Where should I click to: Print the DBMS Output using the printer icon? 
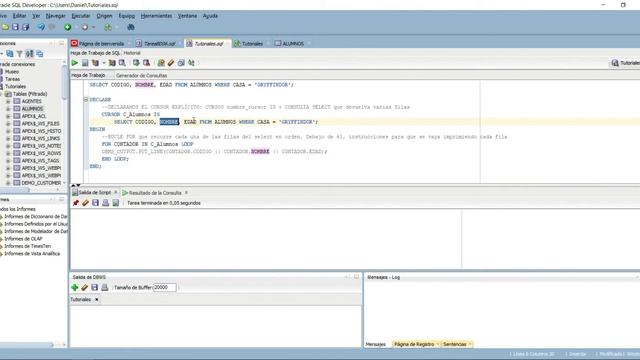tap(105, 287)
